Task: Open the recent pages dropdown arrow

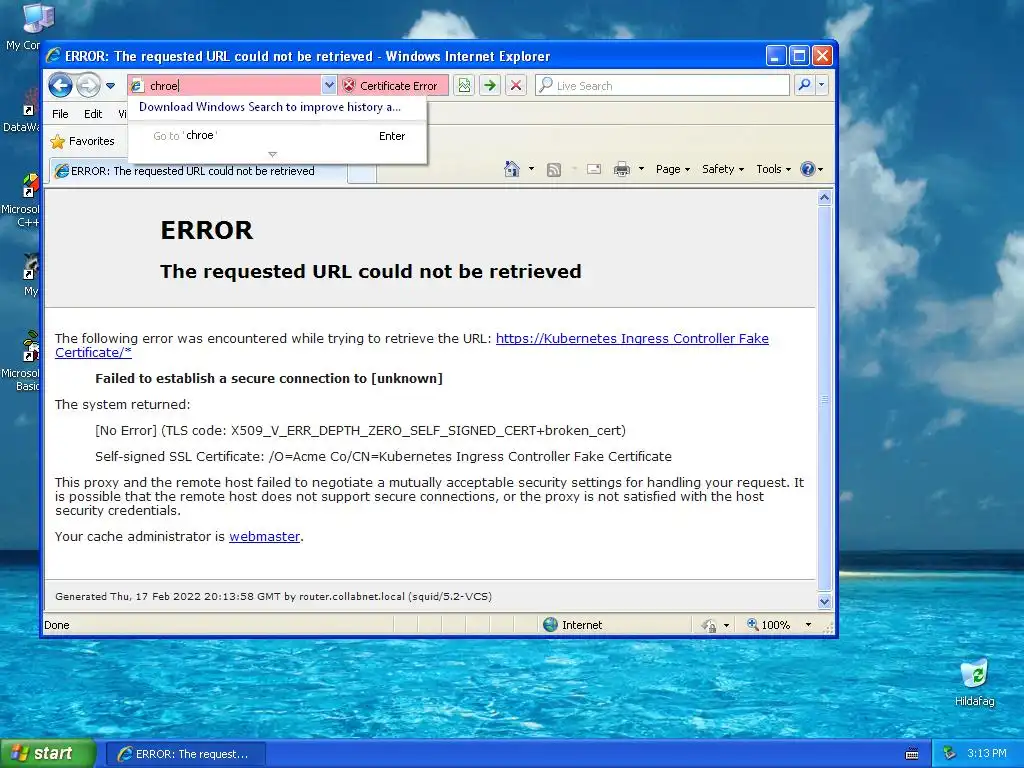Action: tap(110, 86)
